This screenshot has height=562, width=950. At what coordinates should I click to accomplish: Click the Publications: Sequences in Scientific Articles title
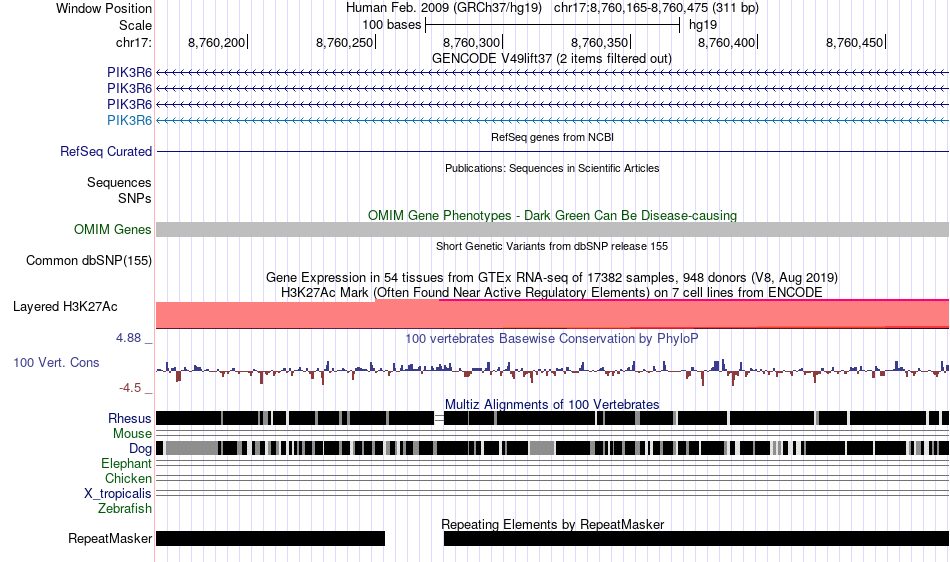pos(552,168)
